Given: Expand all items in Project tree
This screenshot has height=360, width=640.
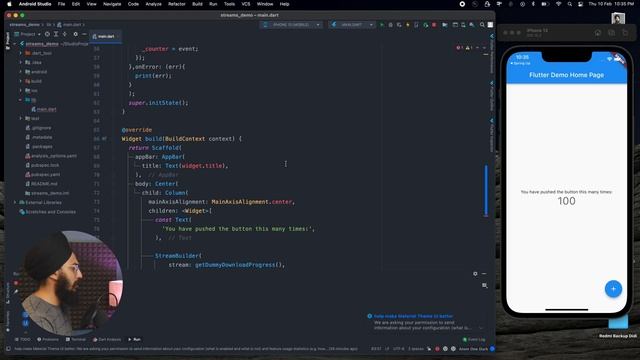Looking at the screenshot, I should coord(56,34).
